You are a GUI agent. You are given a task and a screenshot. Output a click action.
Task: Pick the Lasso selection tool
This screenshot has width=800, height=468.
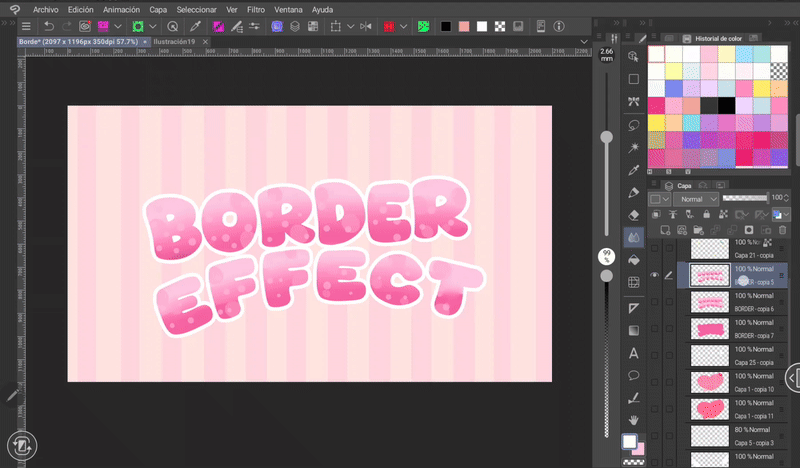(633, 126)
